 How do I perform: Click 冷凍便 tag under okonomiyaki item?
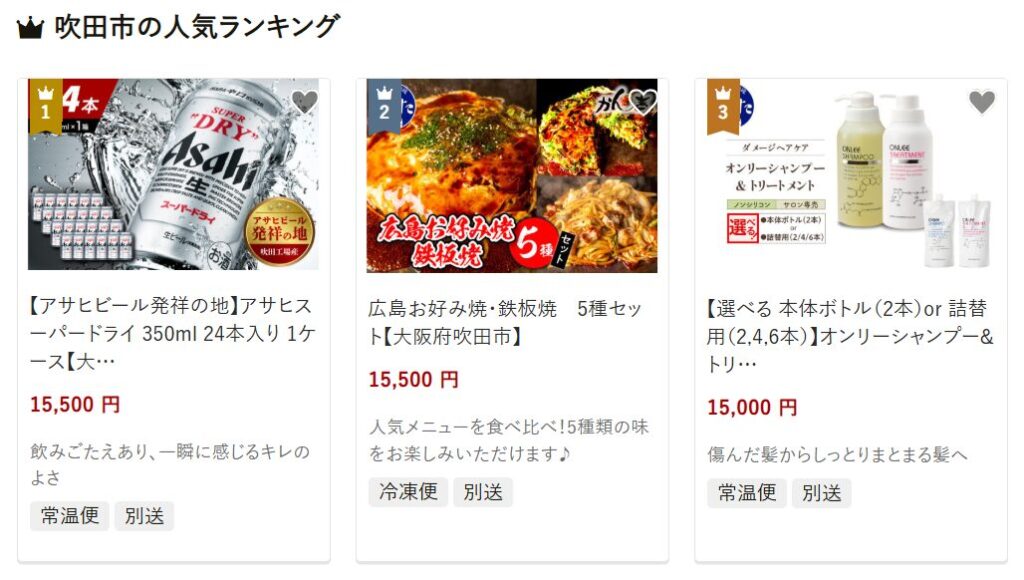408,492
